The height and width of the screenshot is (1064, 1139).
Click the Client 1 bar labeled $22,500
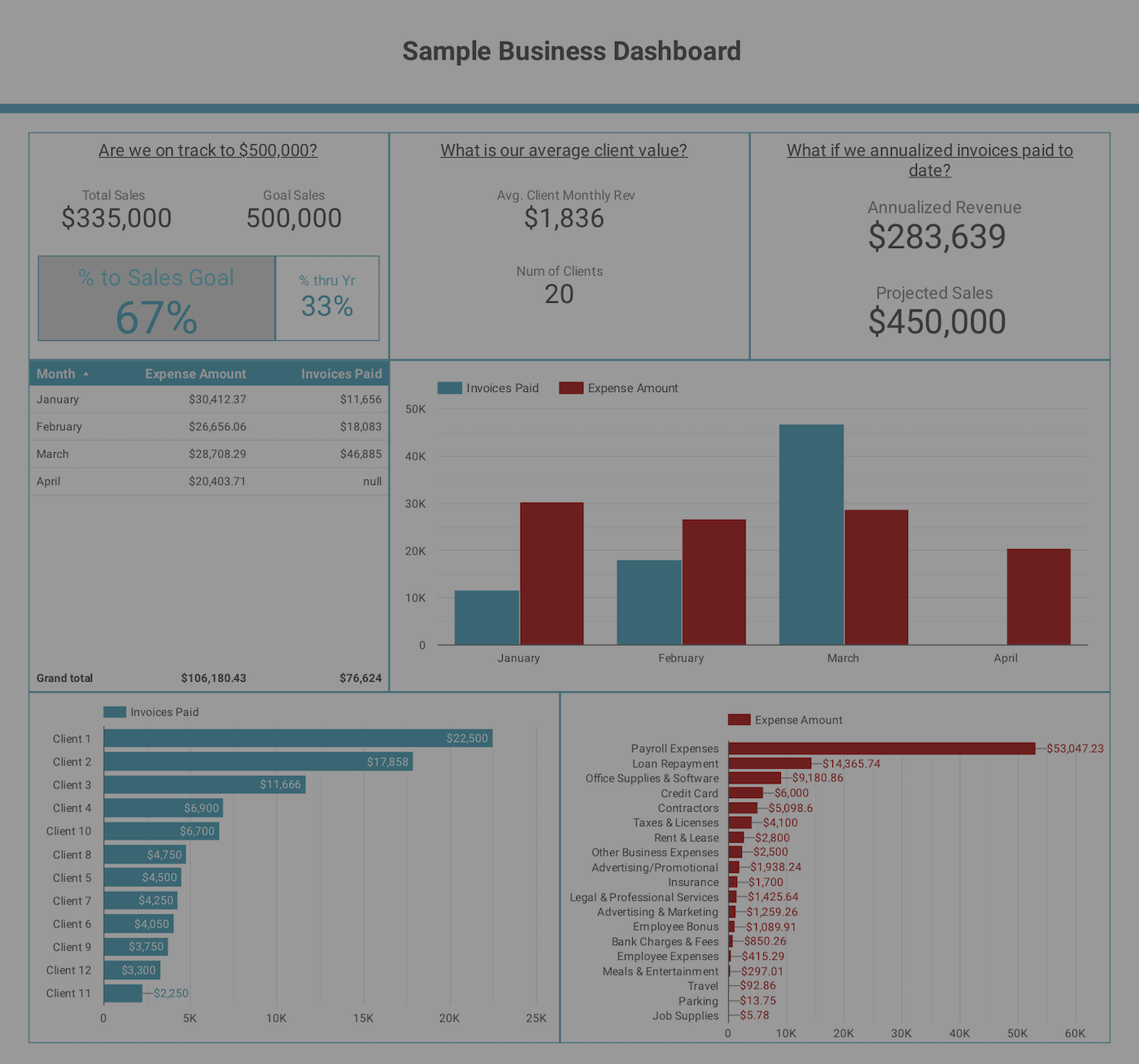point(298,739)
